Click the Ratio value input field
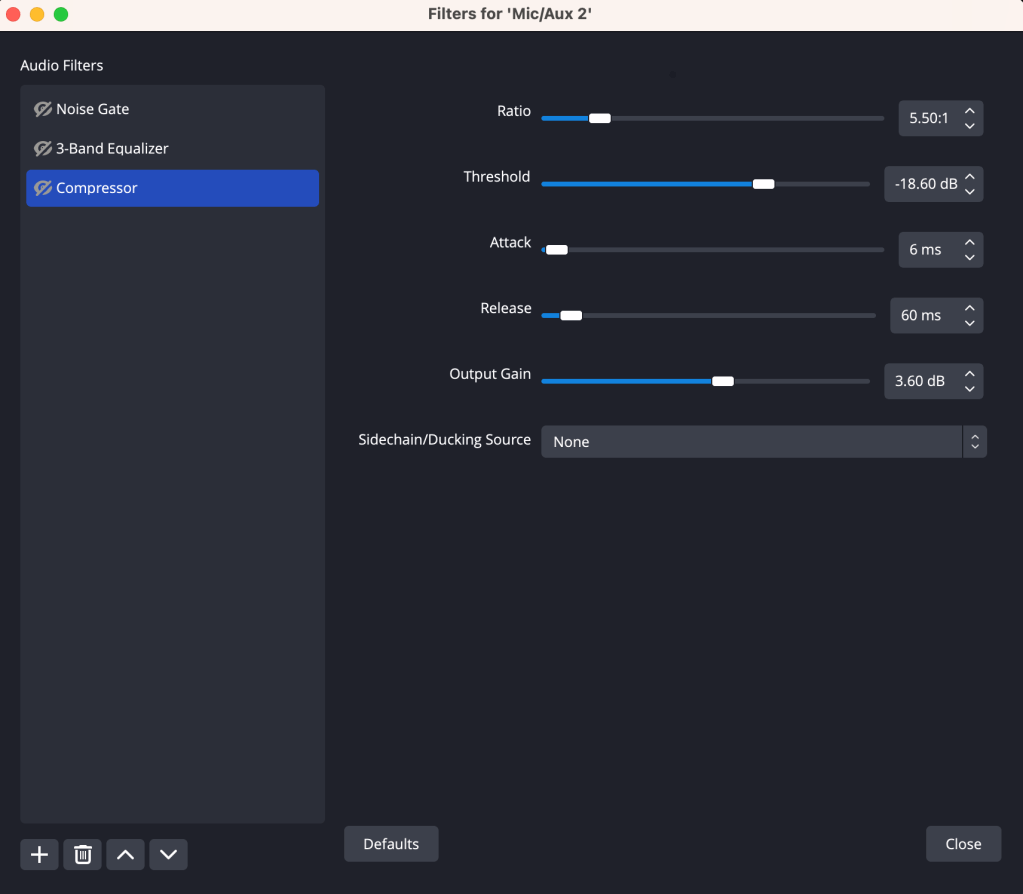Image resolution: width=1023 pixels, height=894 pixels. [928, 118]
